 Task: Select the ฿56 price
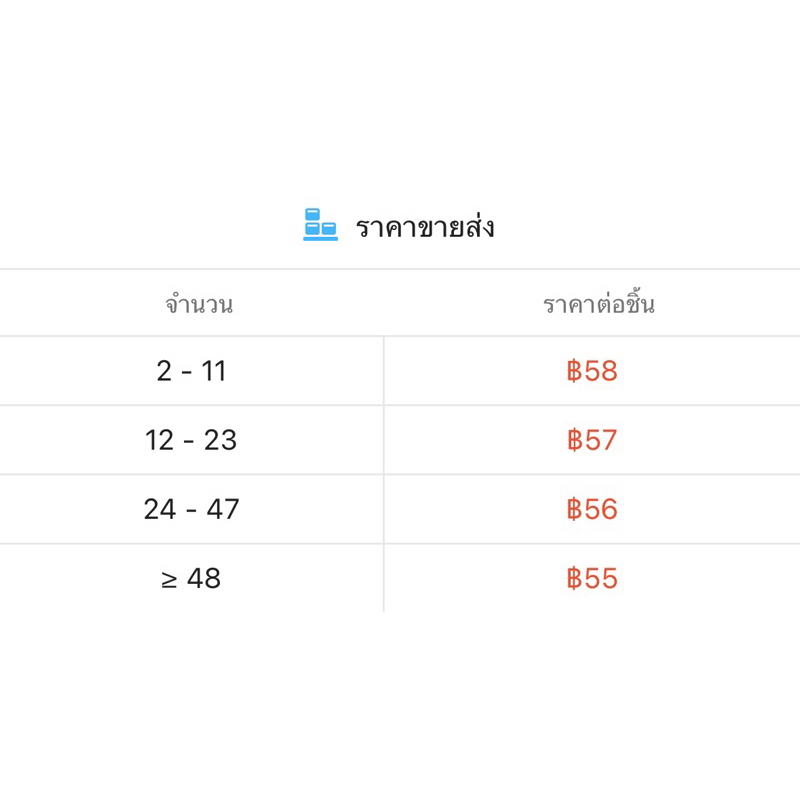(592, 509)
